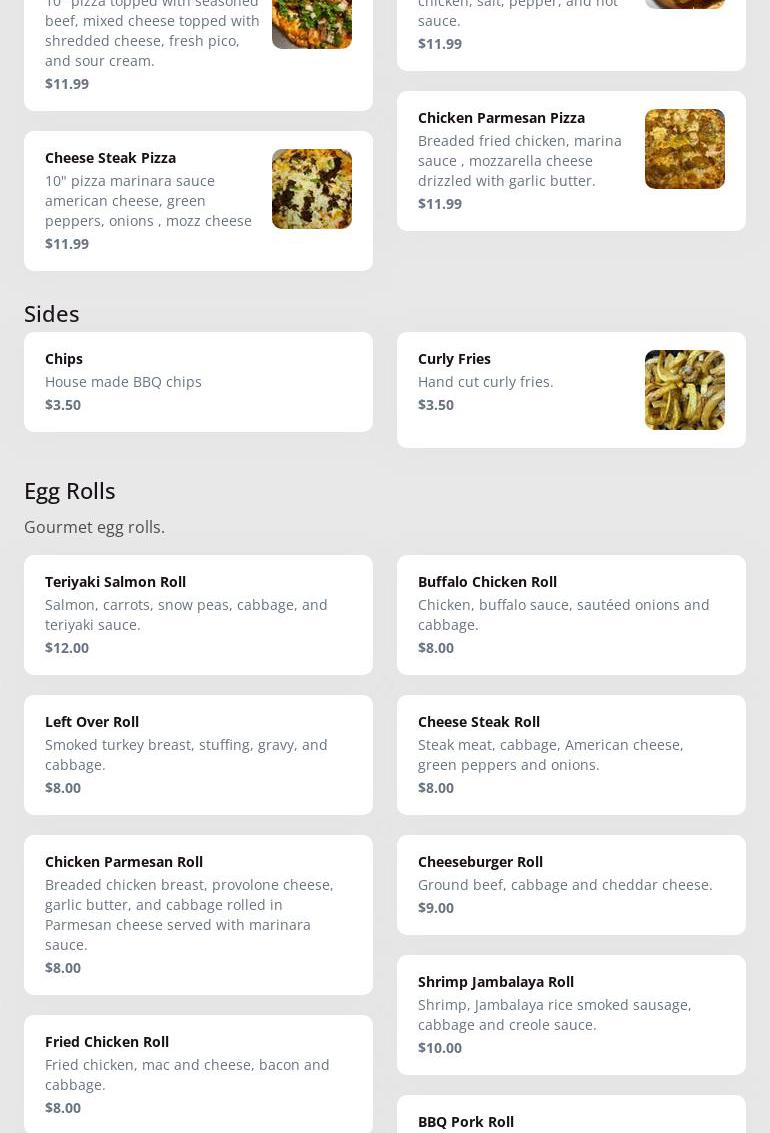Choose the Fried Chicken Roll card

(198, 1074)
